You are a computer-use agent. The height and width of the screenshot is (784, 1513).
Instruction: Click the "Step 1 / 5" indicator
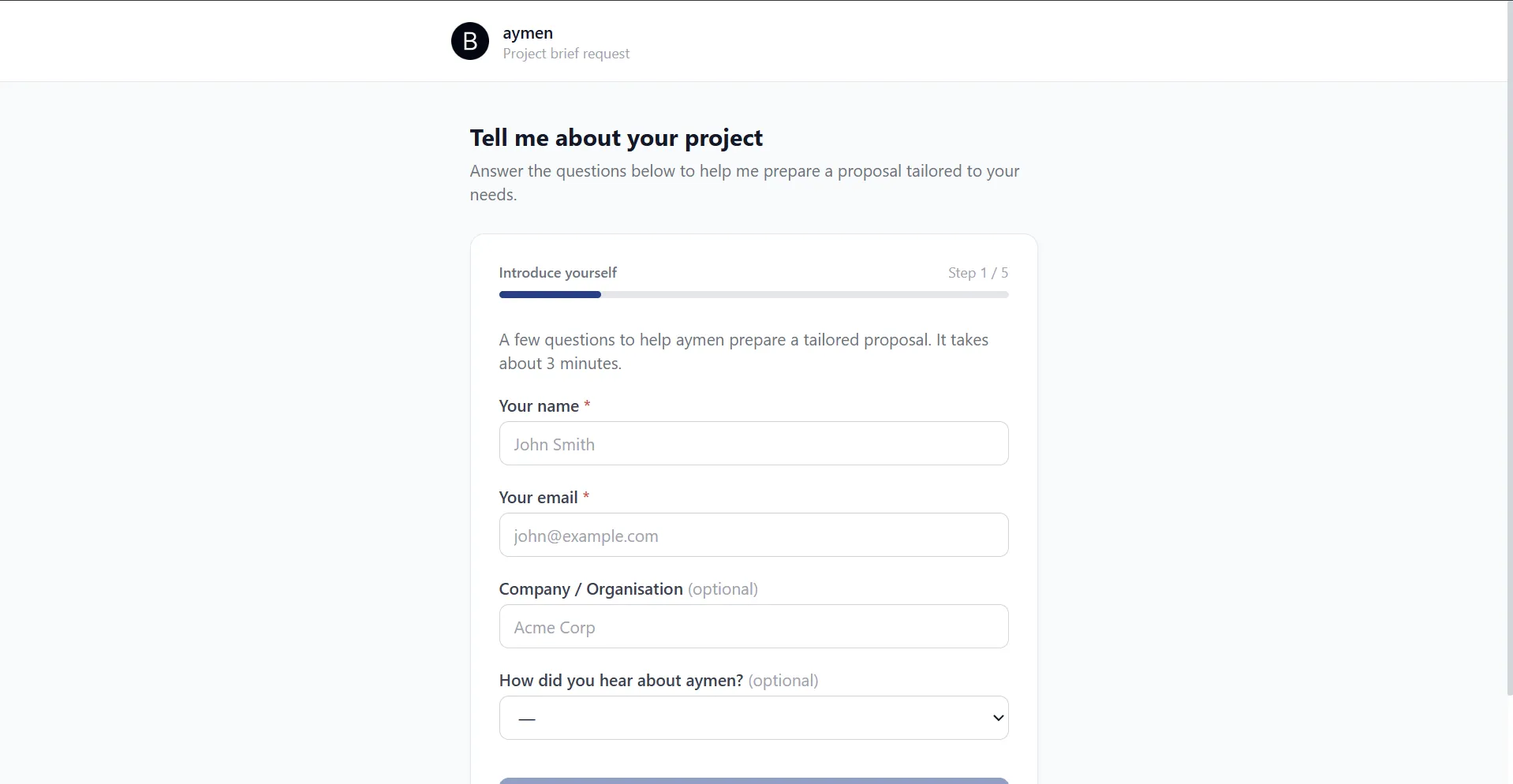[x=978, y=273]
